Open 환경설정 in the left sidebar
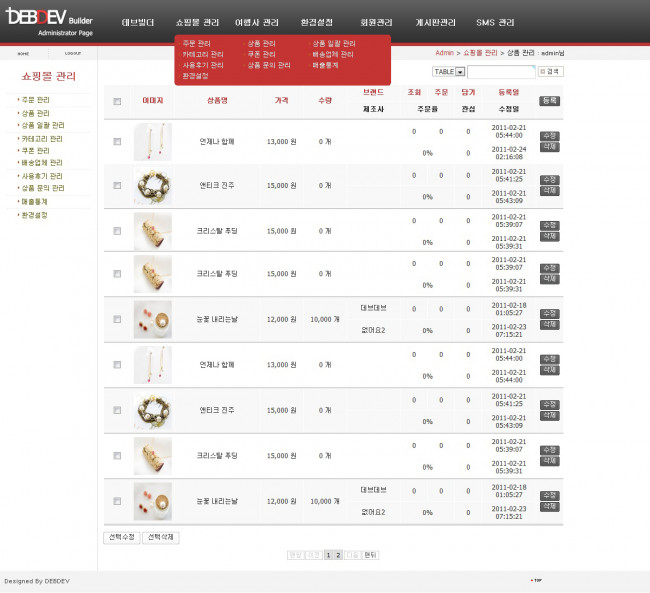The image size is (650, 593). [x=34, y=215]
